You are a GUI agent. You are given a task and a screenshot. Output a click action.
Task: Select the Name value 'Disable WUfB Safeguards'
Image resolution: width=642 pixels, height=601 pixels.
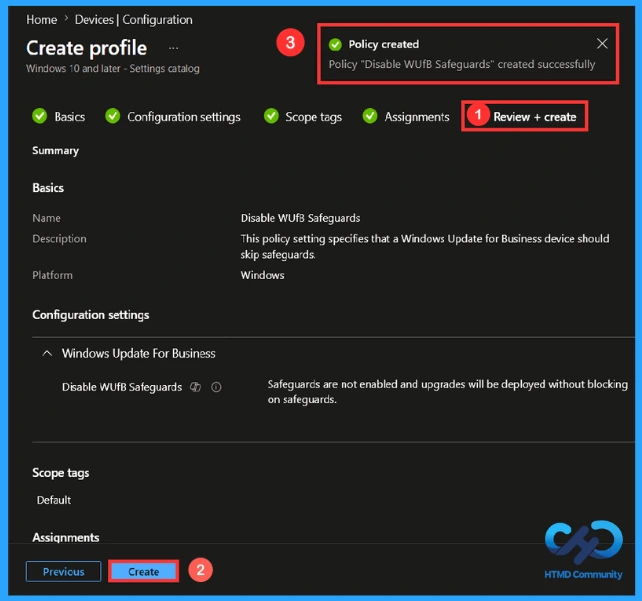point(301,218)
